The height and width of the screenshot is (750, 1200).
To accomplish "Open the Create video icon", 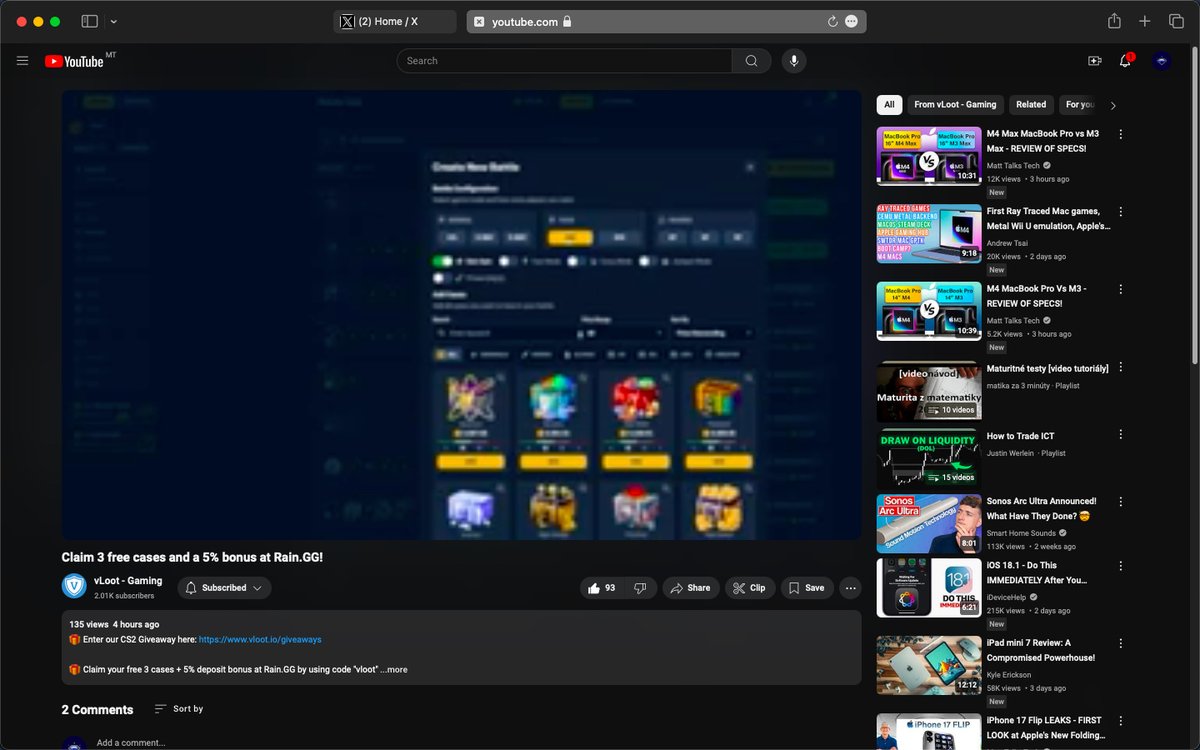I will (x=1095, y=61).
